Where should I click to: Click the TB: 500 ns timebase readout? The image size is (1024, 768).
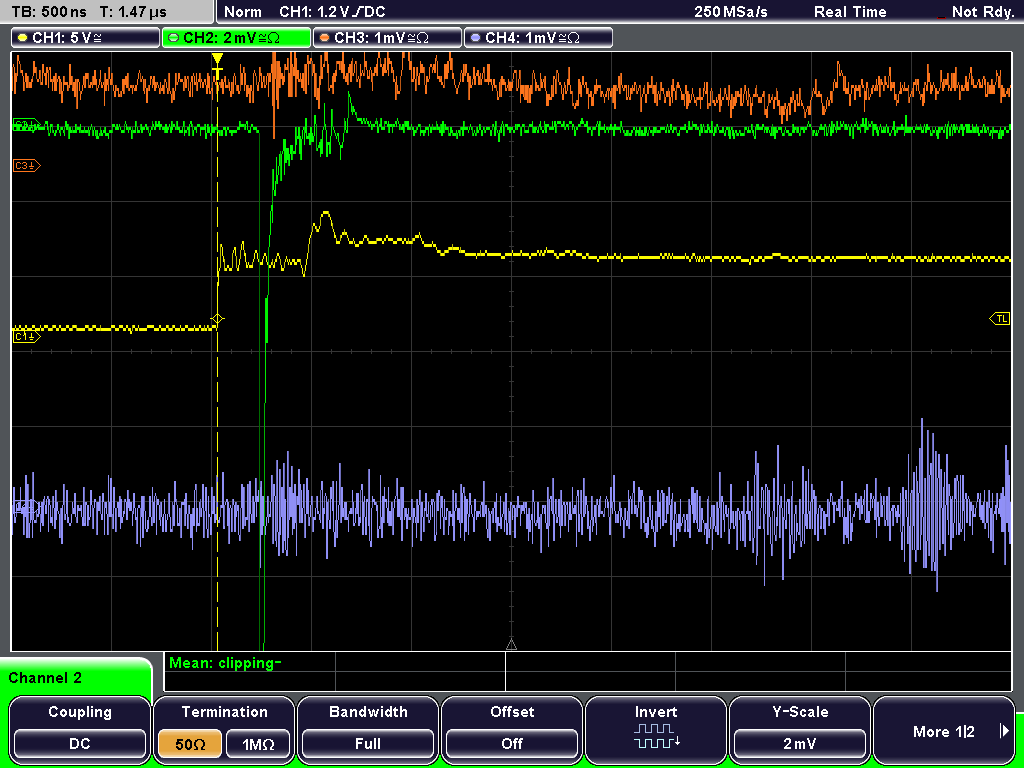(49, 12)
